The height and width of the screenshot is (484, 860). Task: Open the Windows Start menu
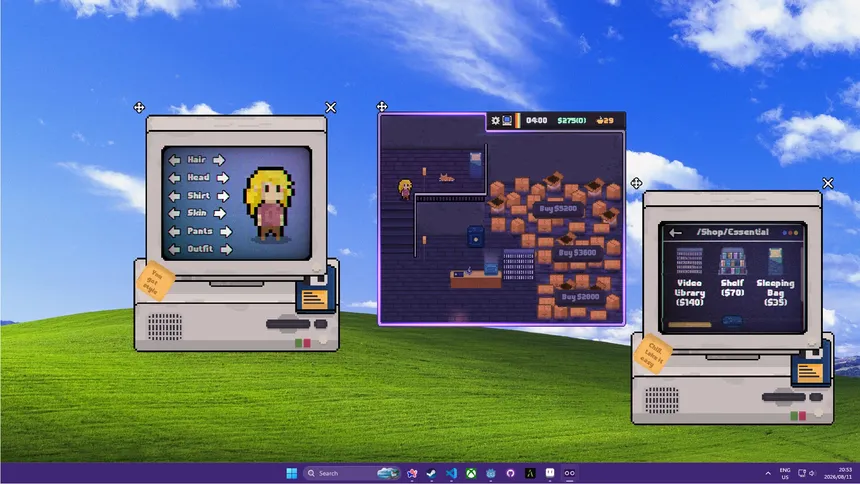[292, 473]
